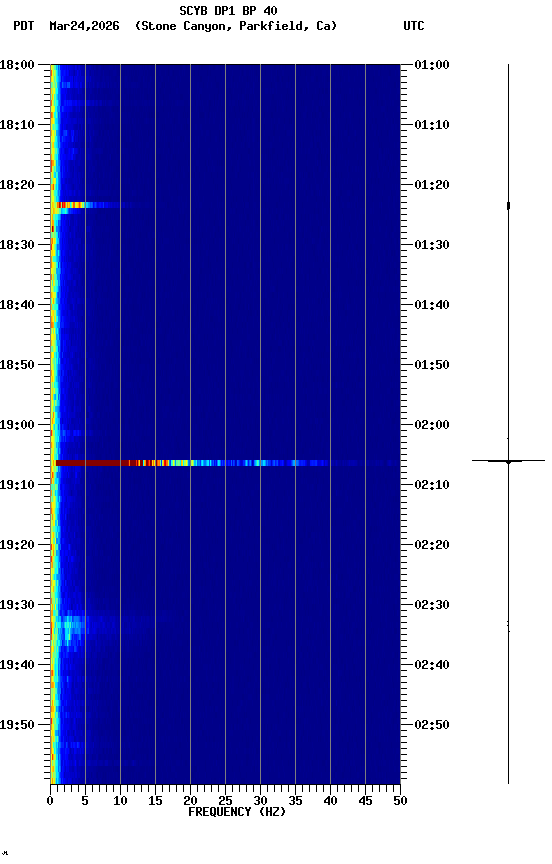This screenshot has width=552, height=864.
Task: Click the 40 Hz frequency axis label
Action: tap(330, 801)
